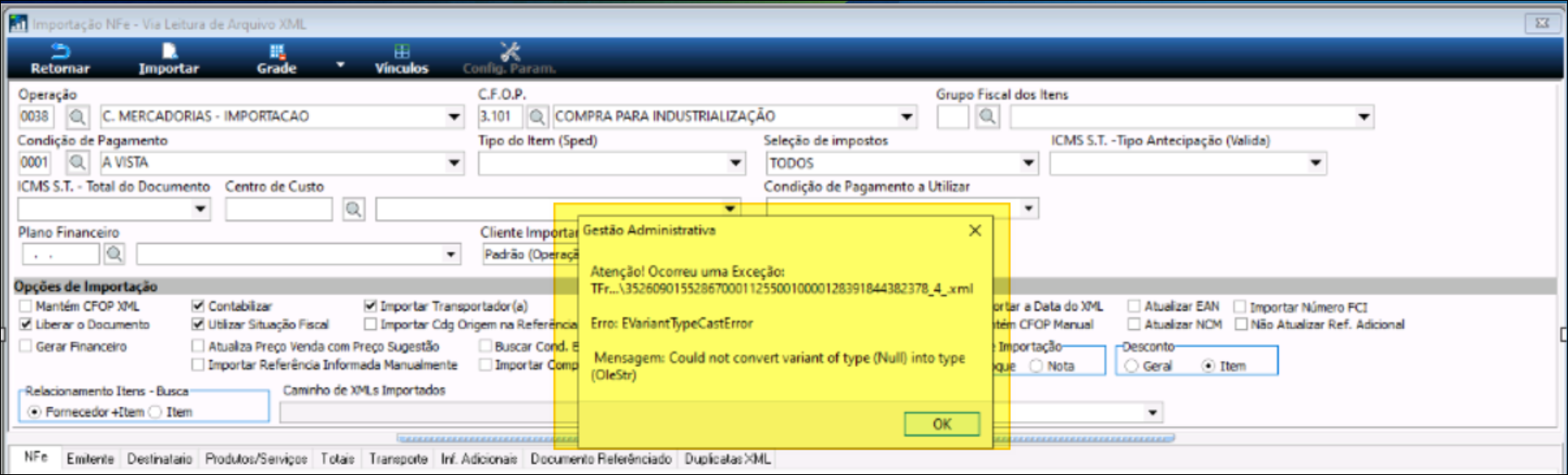Click OK in the exception dialog
Image resolution: width=1568 pixels, height=475 pixels.
(x=942, y=424)
